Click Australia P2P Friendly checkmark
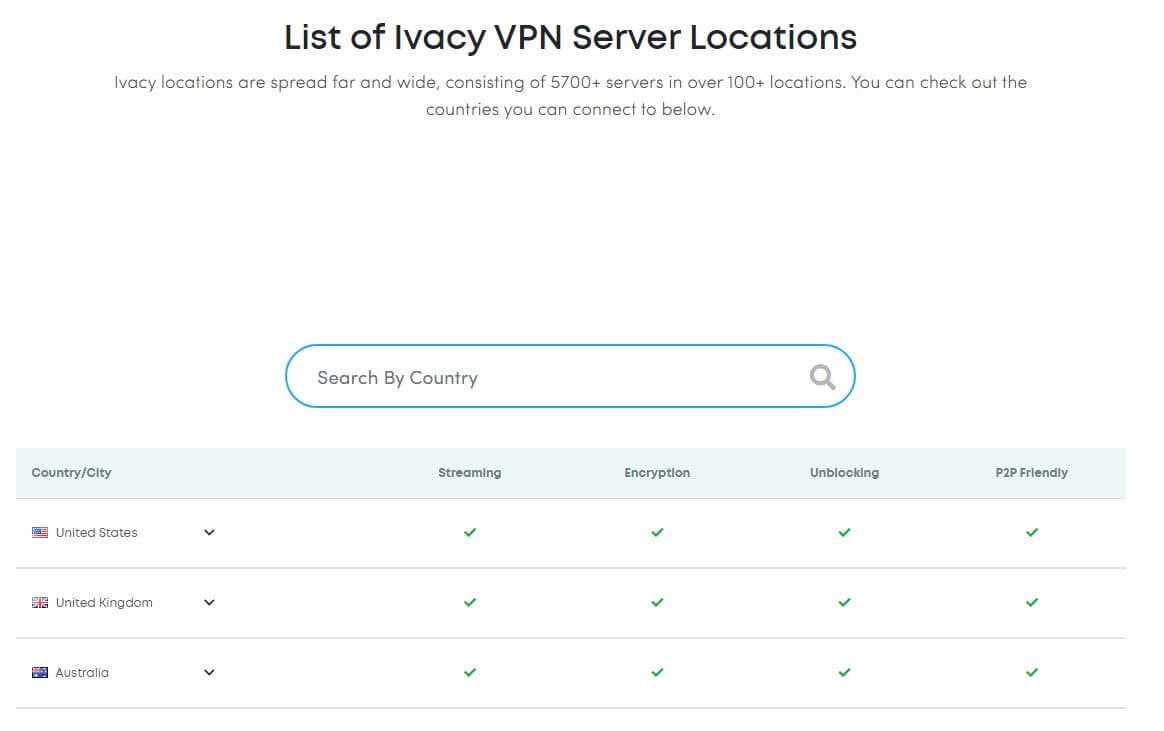This screenshot has width=1164, height=731. pos(1032,672)
